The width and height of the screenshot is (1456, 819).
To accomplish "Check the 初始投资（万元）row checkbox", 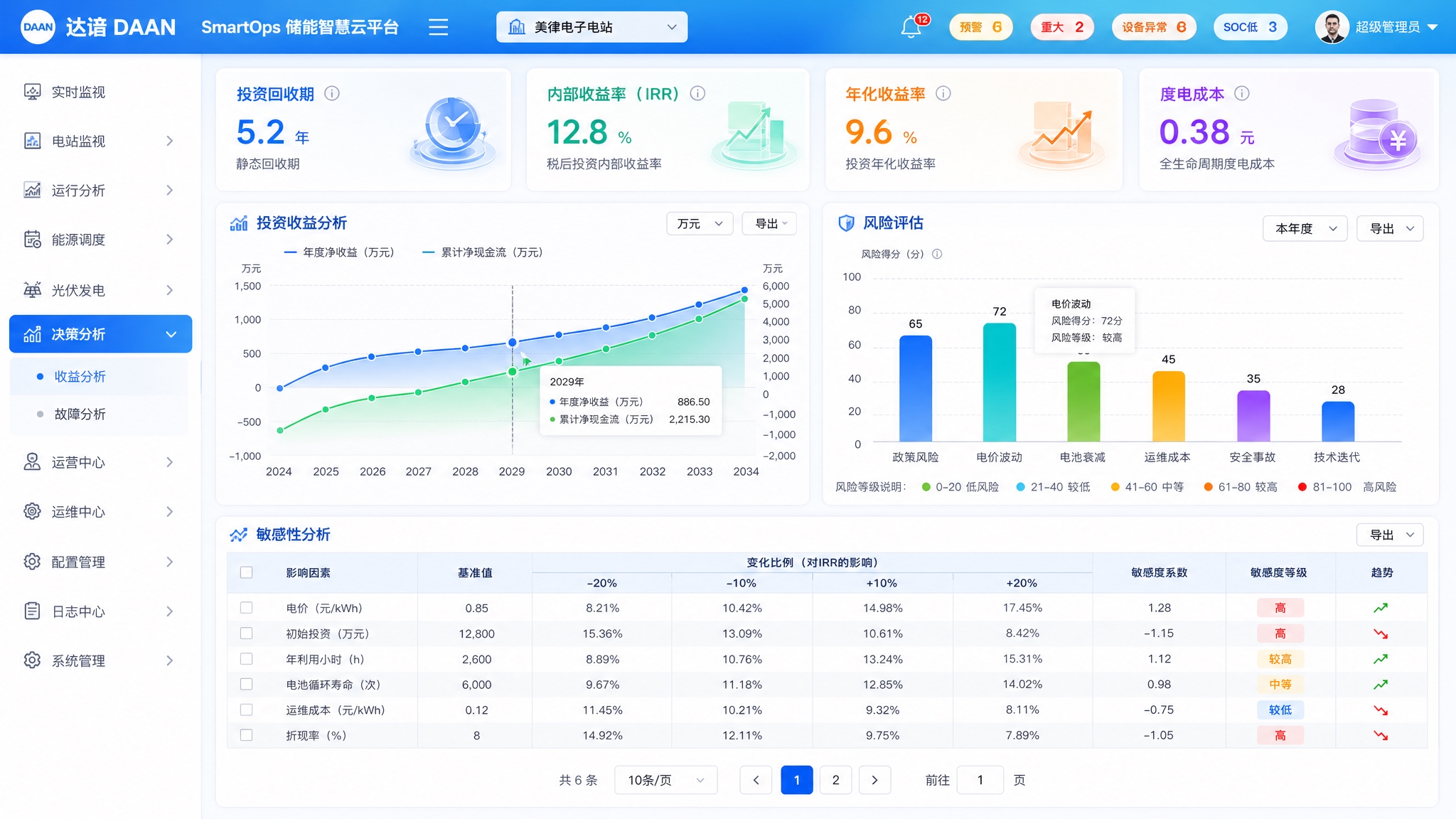I will [247, 633].
